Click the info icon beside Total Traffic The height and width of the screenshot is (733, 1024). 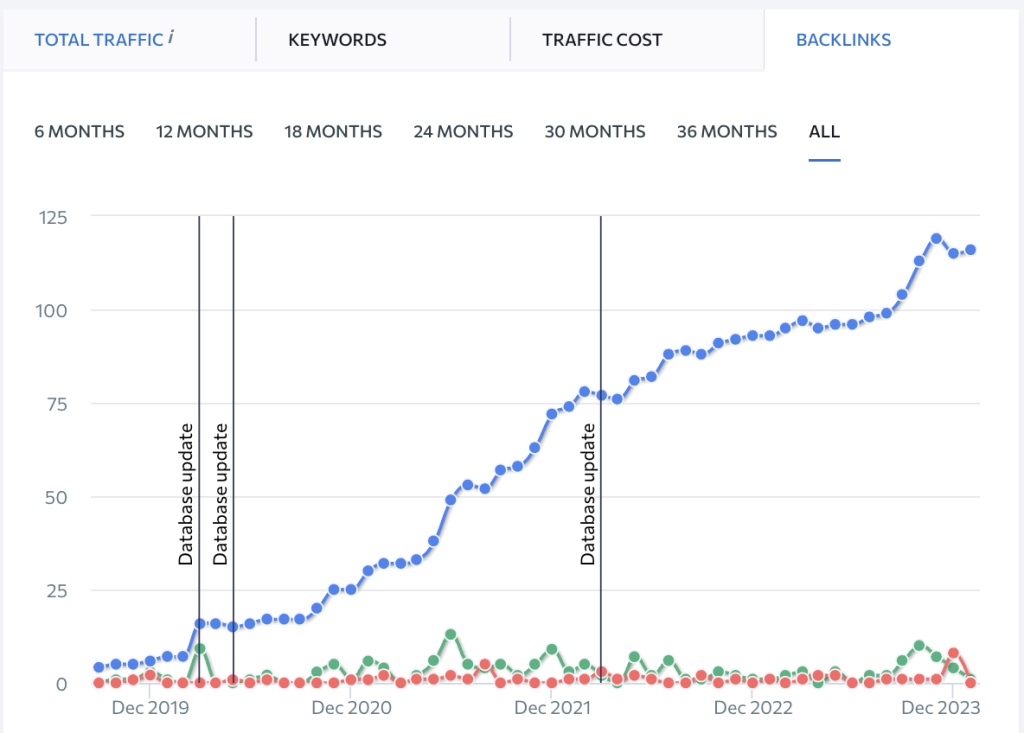(x=171, y=38)
